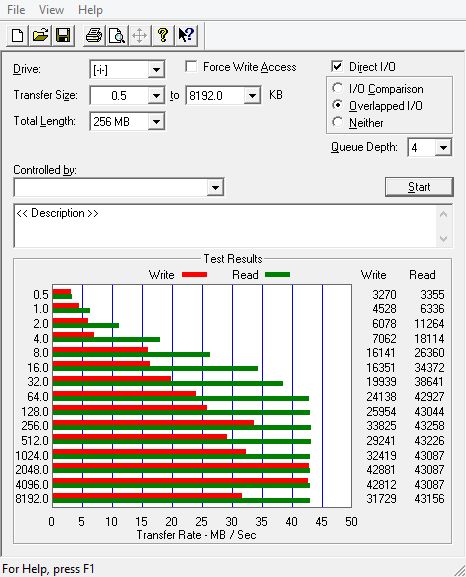Screen dimensions: 466x577
Task: Open the File menu
Action: pos(16,10)
